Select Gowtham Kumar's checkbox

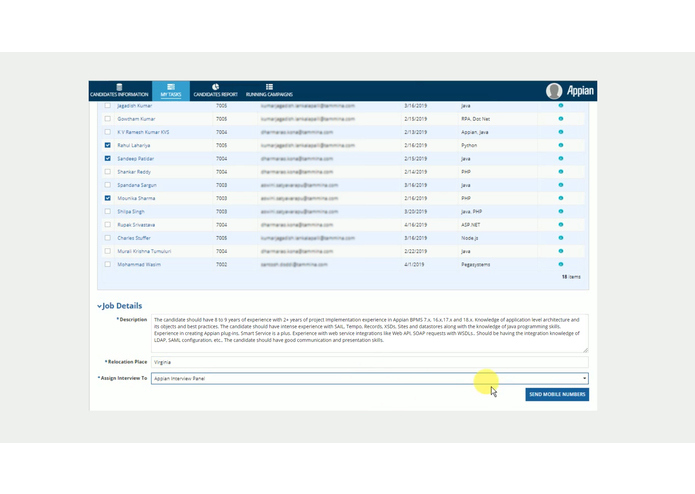pos(108,119)
